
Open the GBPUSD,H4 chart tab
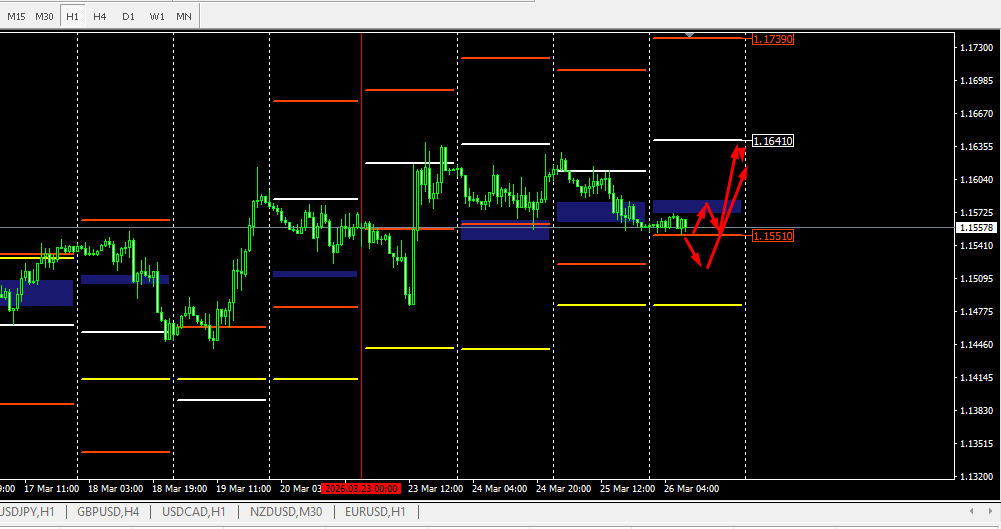[x=108, y=512]
